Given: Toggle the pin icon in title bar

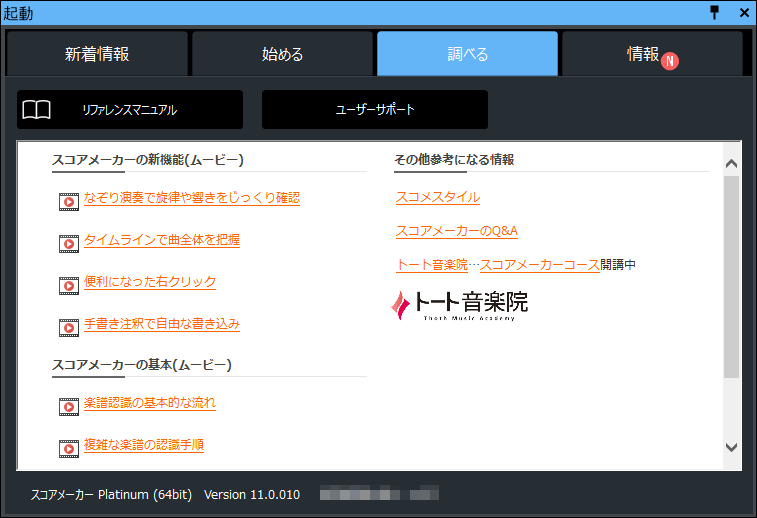Looking at the screenshot, I should 714,12.
